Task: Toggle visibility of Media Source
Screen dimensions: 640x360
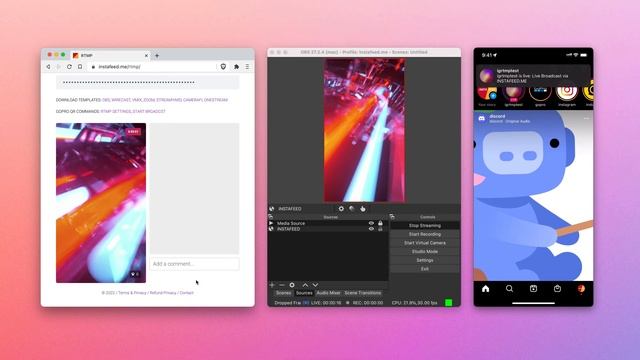Action: pos(371,223)
